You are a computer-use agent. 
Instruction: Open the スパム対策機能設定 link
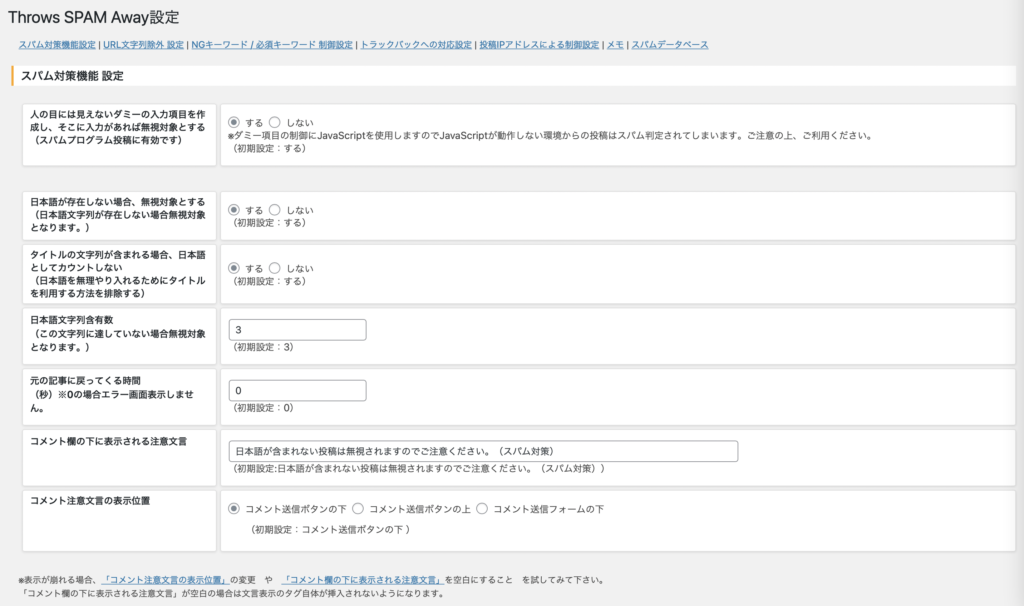point(57,45)
